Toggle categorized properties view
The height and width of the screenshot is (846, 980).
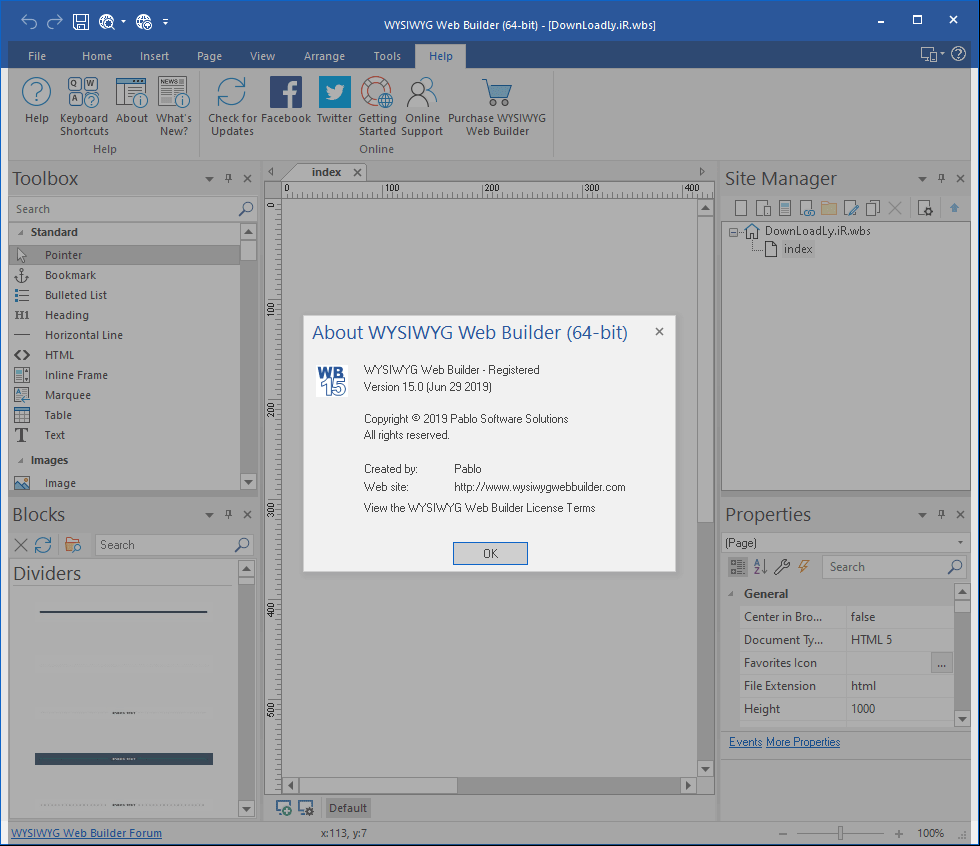point(738,567)
